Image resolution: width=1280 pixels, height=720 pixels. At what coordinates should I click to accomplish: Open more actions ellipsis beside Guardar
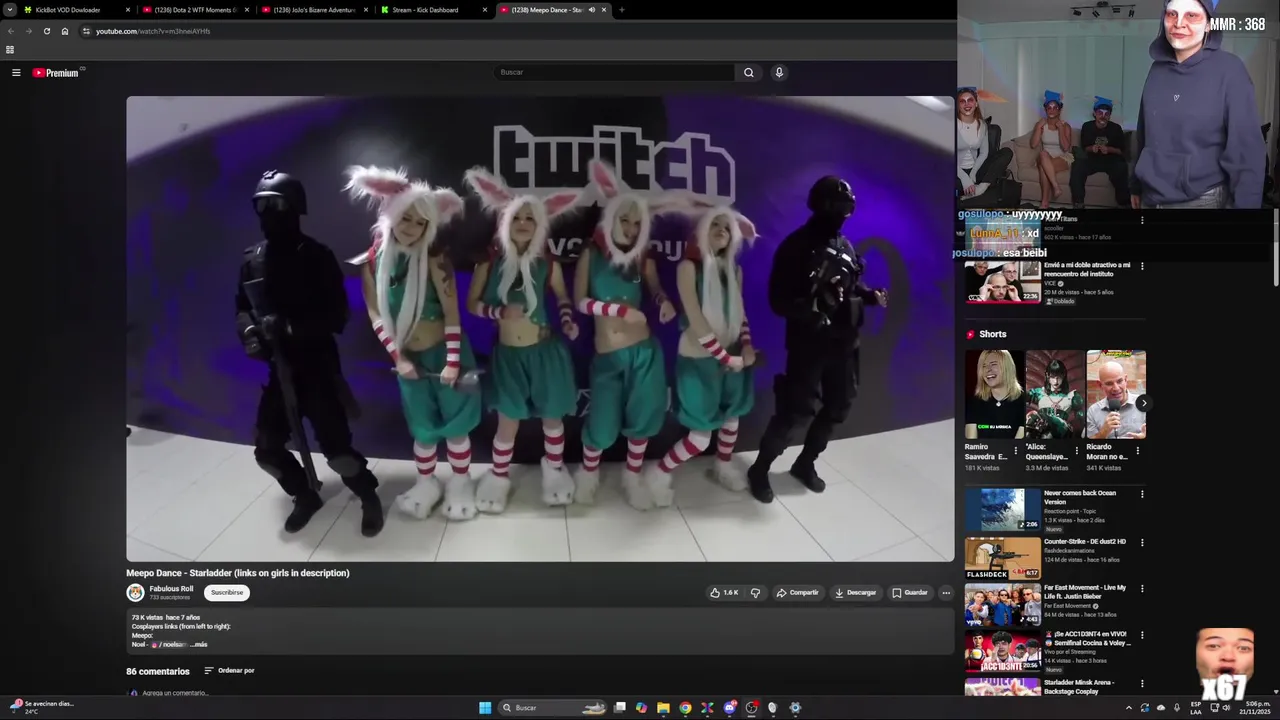[x=946, y=592]
